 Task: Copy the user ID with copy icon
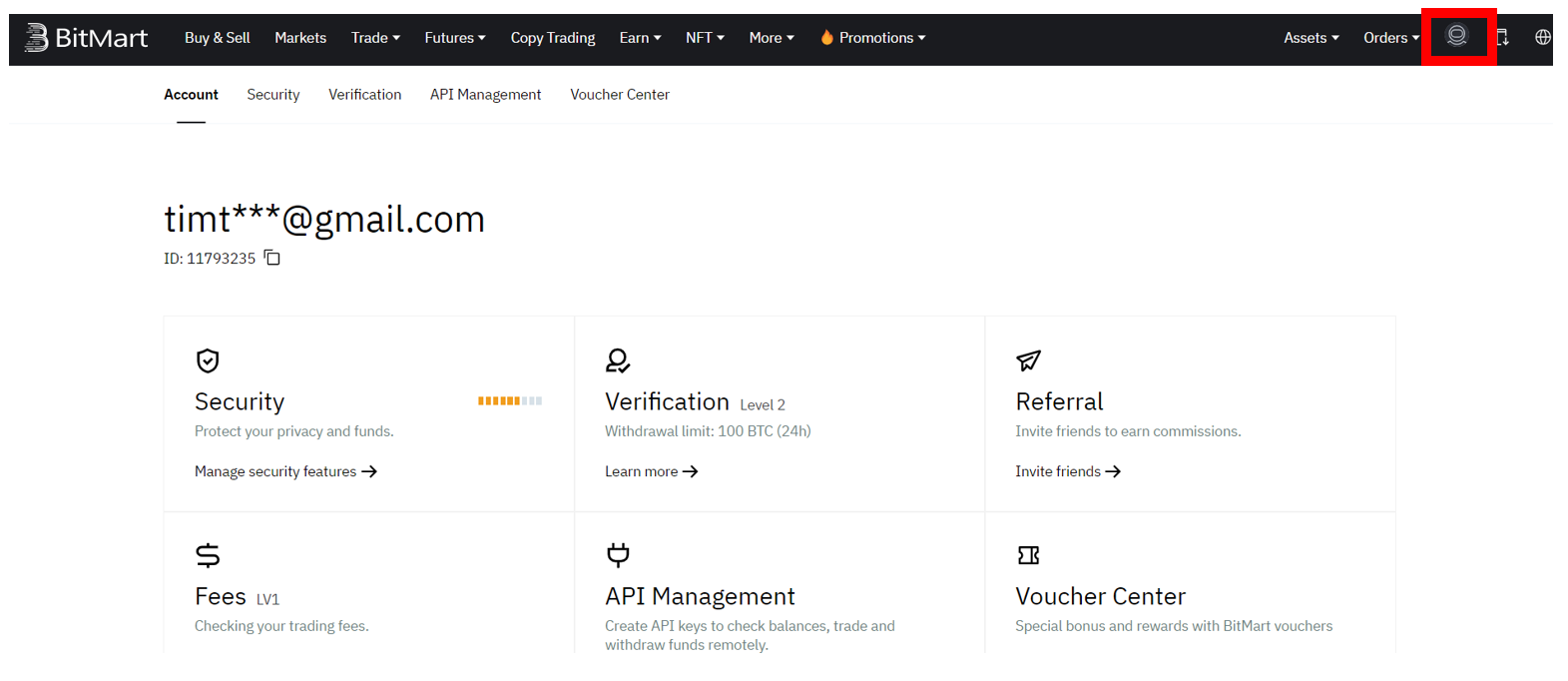point(272,258)
